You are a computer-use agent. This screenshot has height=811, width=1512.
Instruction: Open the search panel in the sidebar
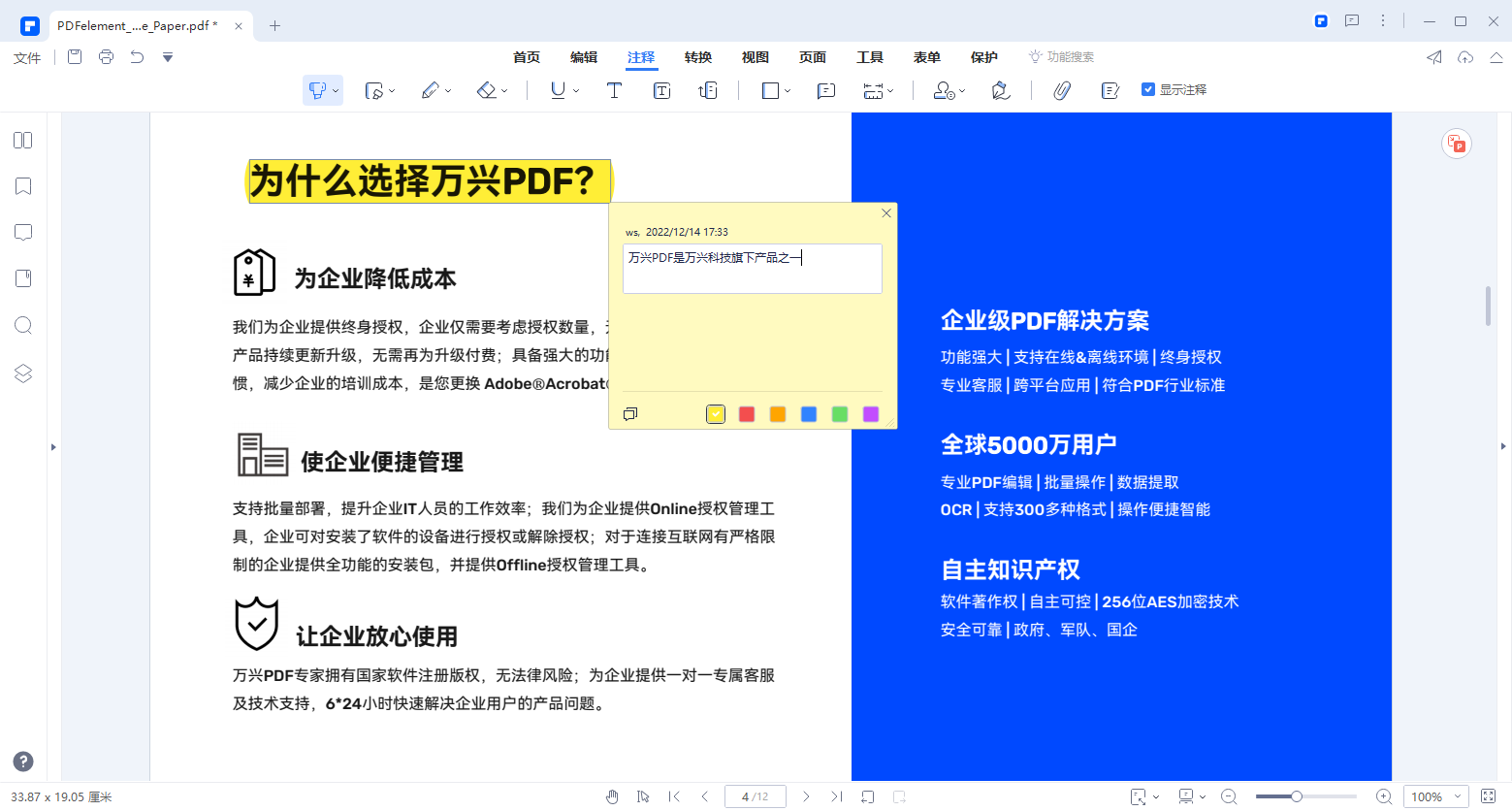click(x=22, y=325)
